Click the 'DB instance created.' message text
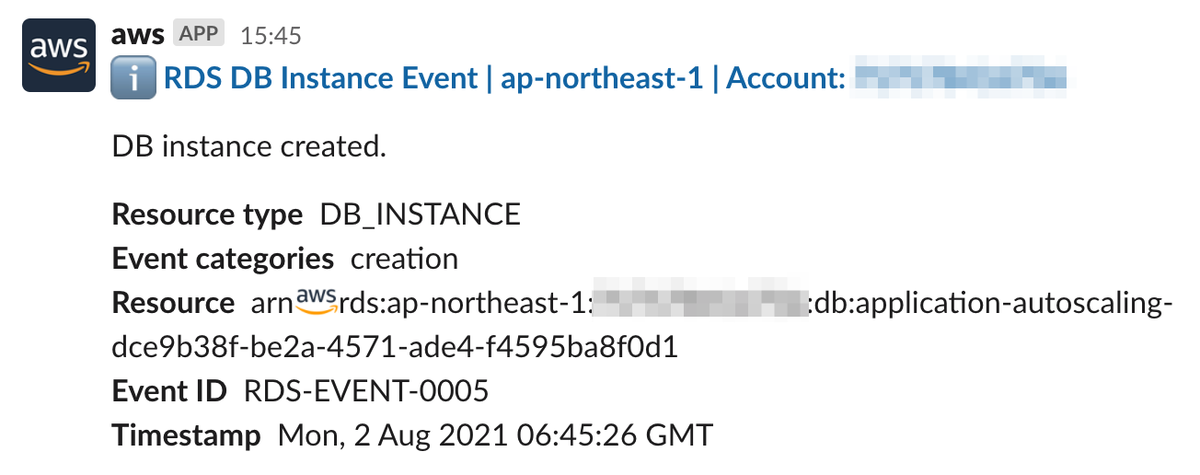 [249, 146]
